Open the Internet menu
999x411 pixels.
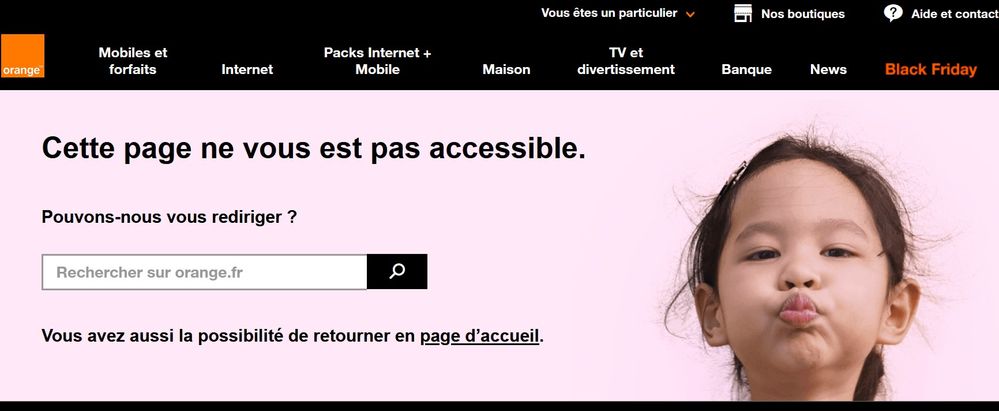247,69
